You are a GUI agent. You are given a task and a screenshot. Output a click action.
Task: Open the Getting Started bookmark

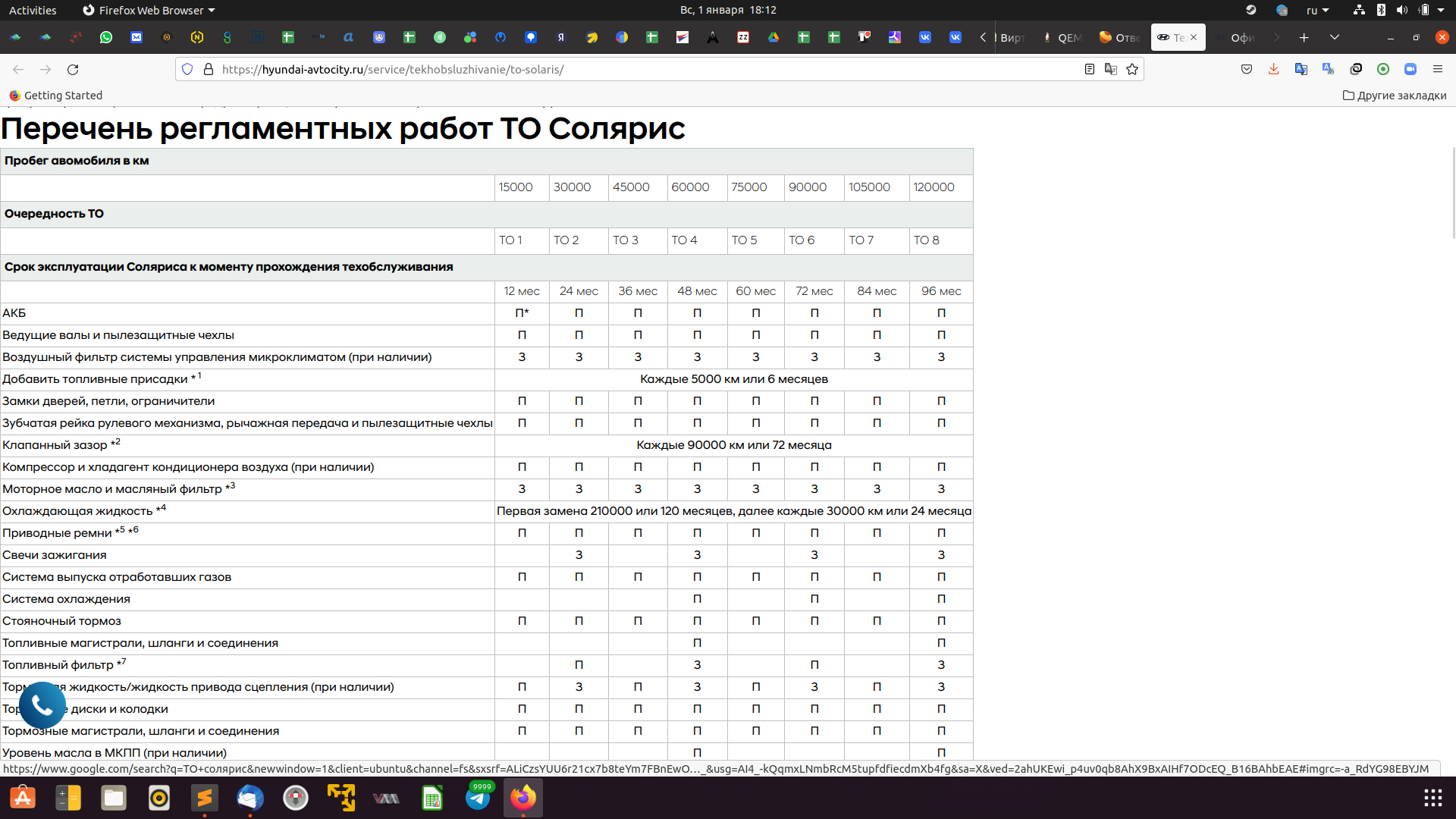coord(55,96)
